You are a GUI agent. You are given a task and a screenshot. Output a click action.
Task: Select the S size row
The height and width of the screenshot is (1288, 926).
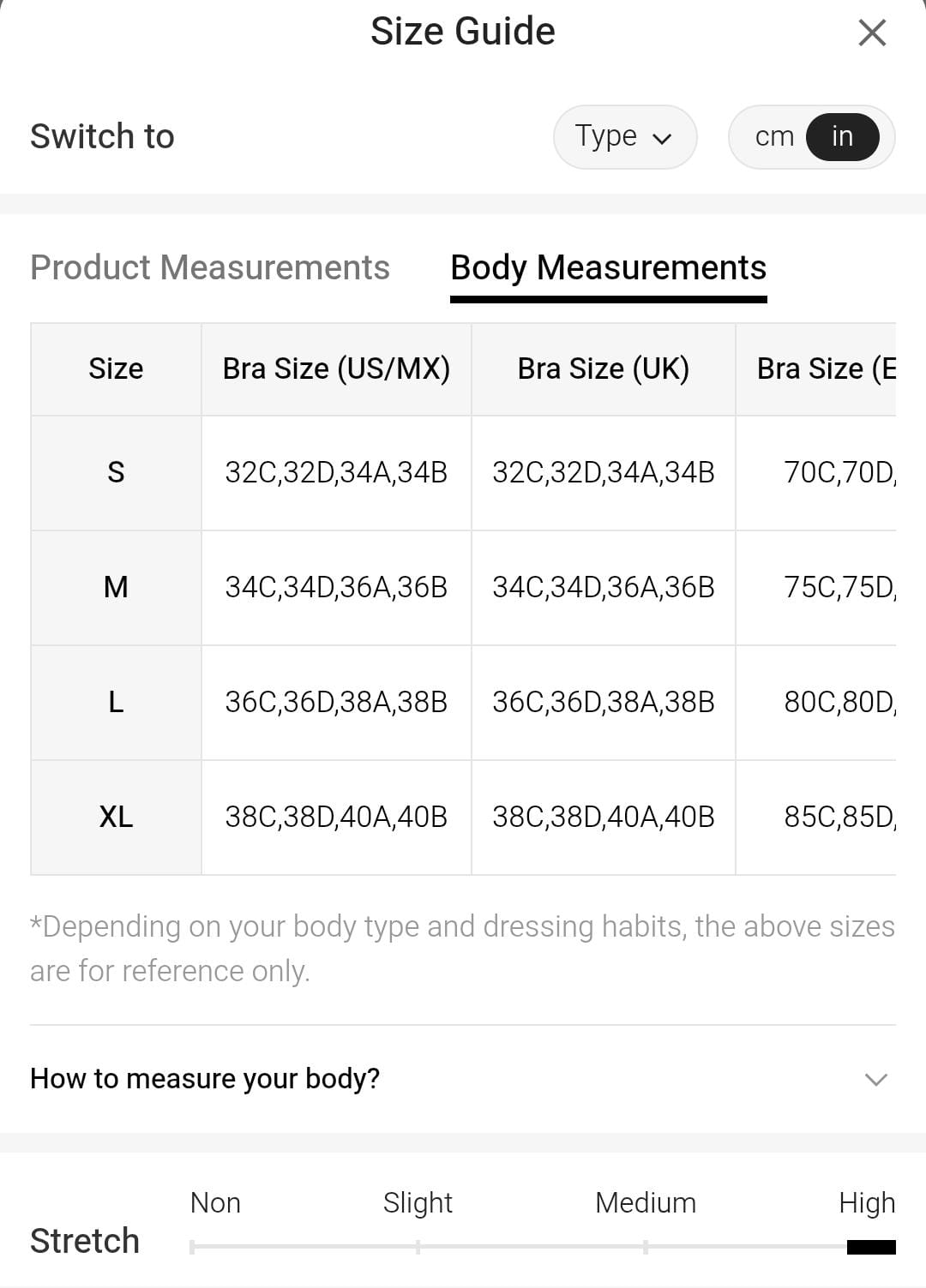116,472
